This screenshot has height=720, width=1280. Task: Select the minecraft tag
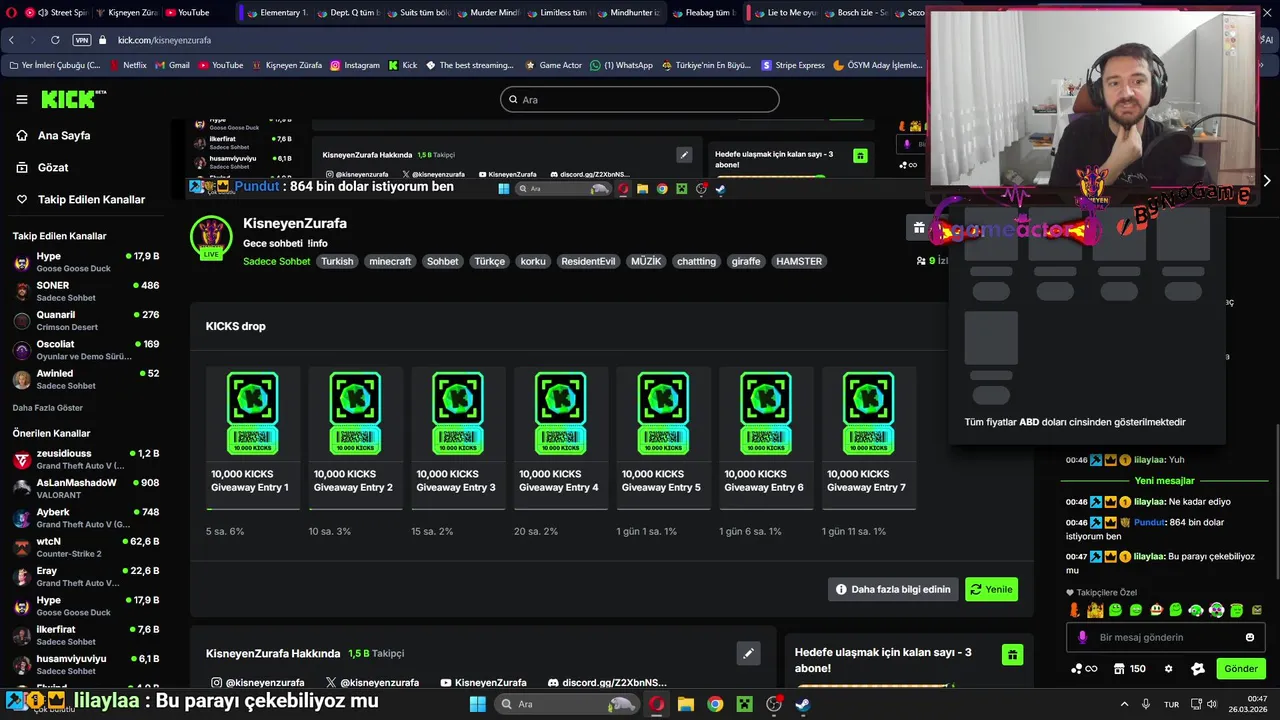pyautogui.click(x=390, y=261)
